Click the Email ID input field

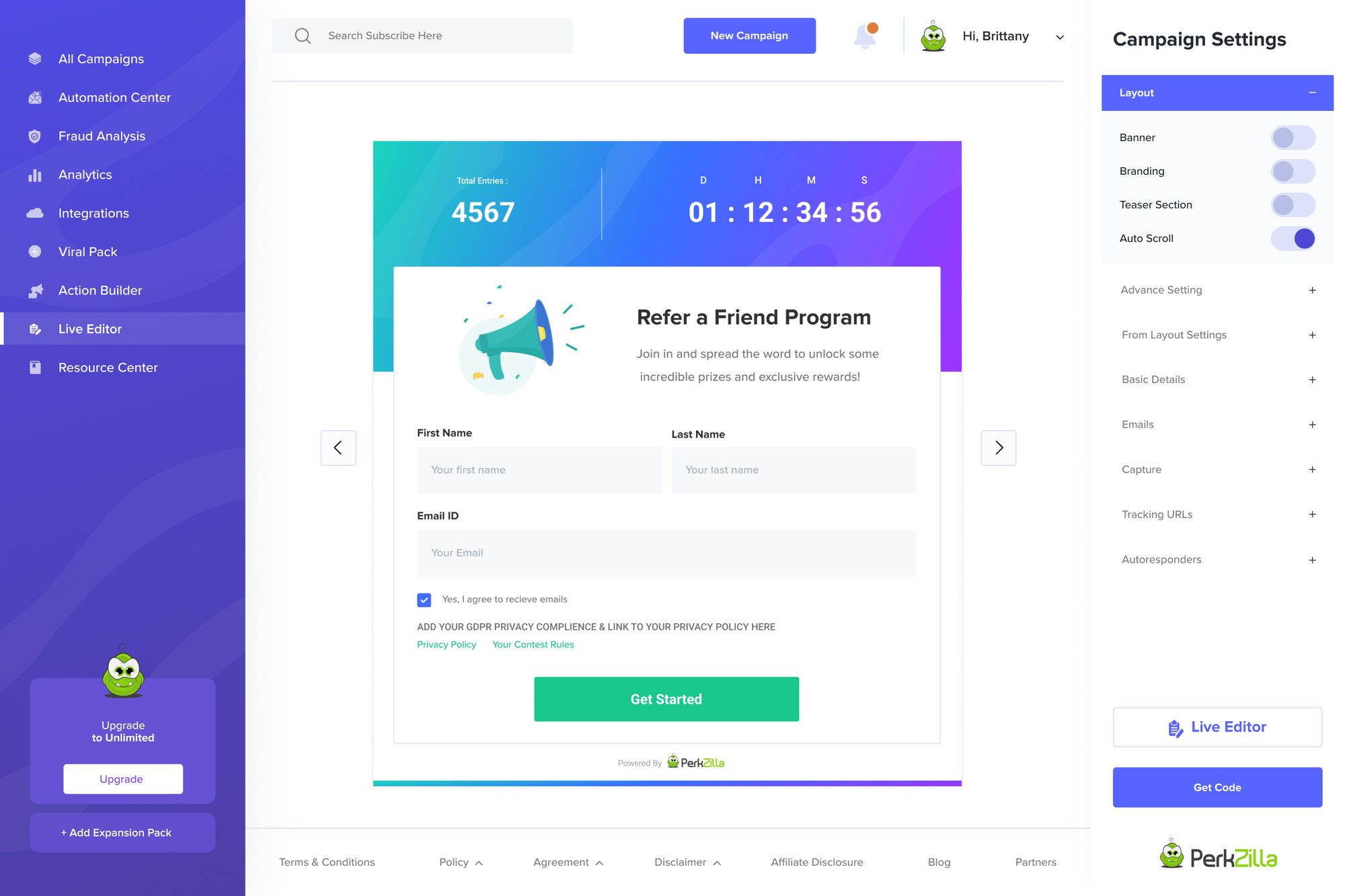pos(666,552)
